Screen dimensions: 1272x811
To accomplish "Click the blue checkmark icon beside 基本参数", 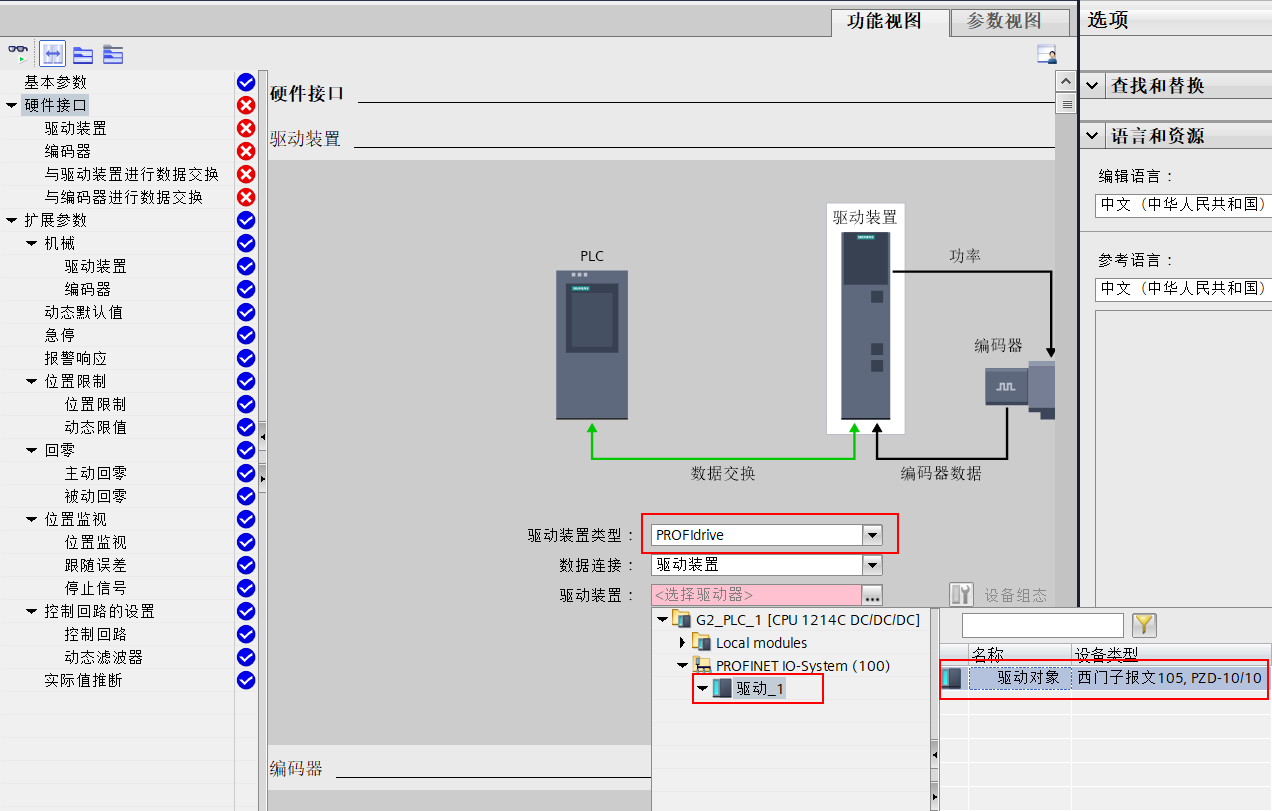I will click(245, 82).
